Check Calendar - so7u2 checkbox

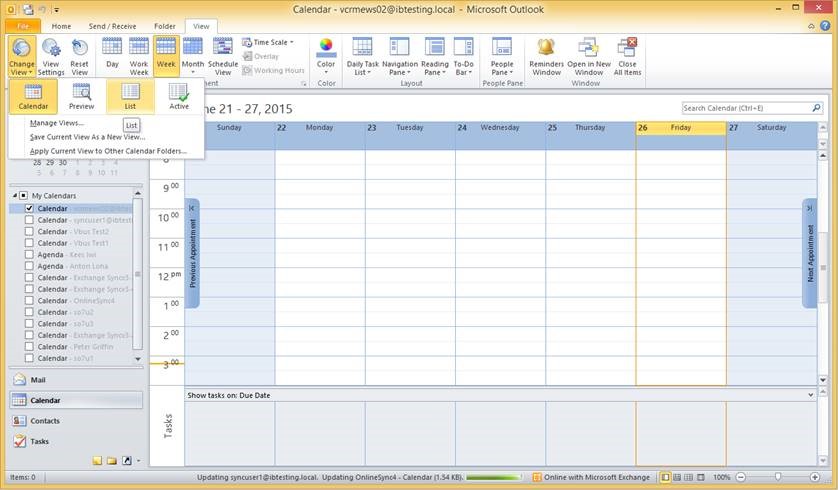(x=29, y=312)
